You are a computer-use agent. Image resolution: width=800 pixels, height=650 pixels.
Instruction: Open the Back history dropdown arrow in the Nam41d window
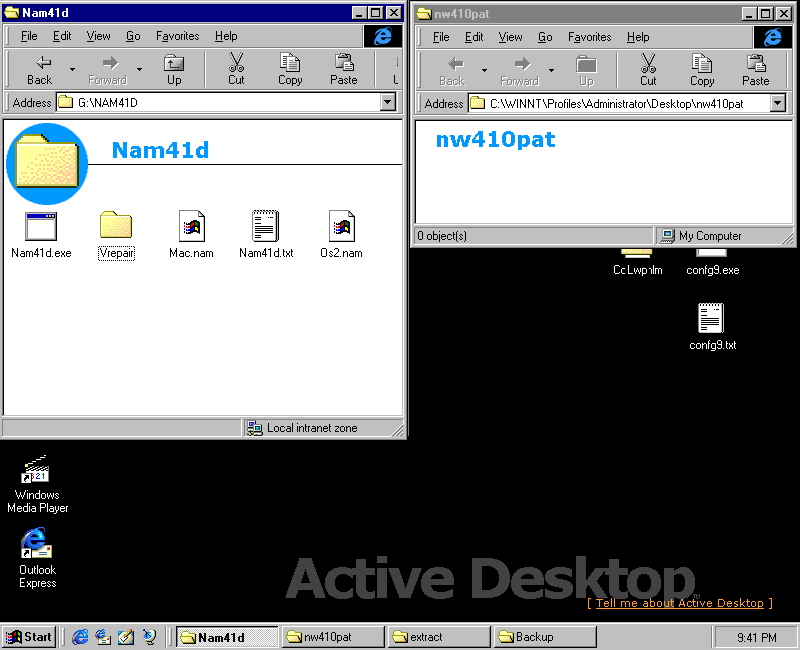point(72,70)
